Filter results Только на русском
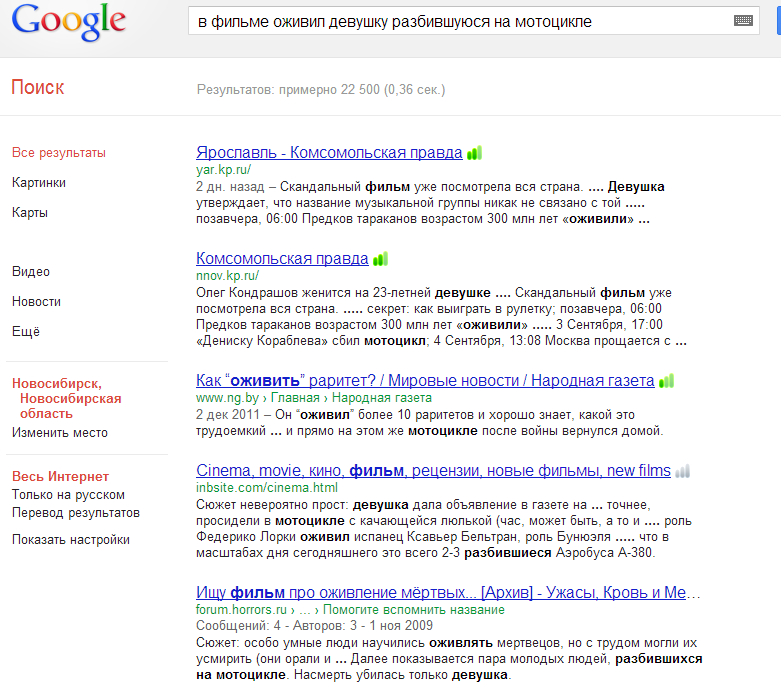Image resolution: width=781 pixels, height=697 pixels. [x=68, y=495]
